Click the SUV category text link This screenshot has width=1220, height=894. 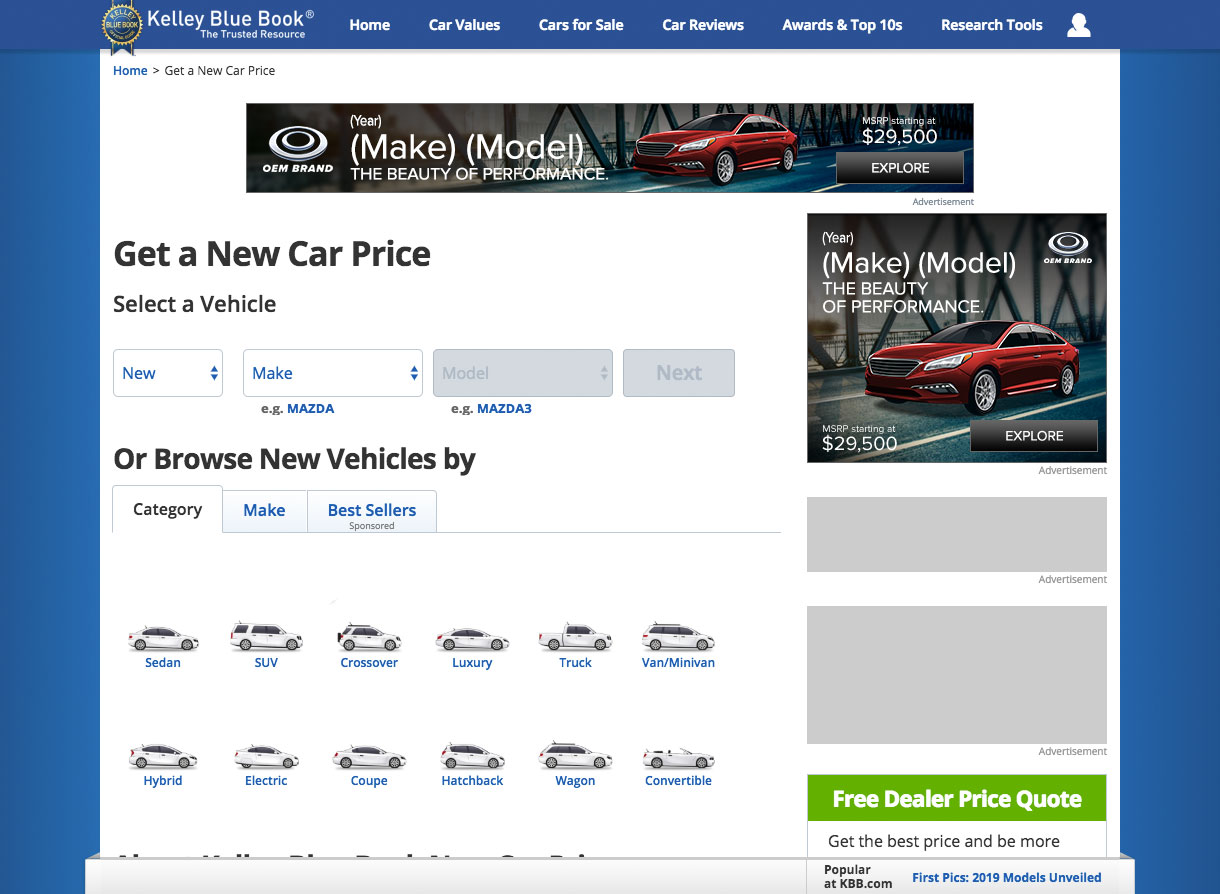pyautogui.click(x=266, y=663)
